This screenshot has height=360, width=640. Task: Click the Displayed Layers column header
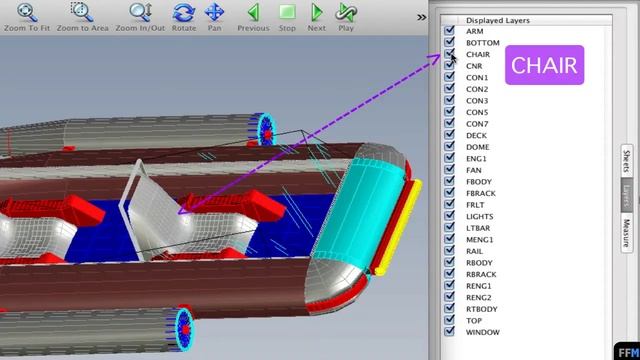coord(498,20)
